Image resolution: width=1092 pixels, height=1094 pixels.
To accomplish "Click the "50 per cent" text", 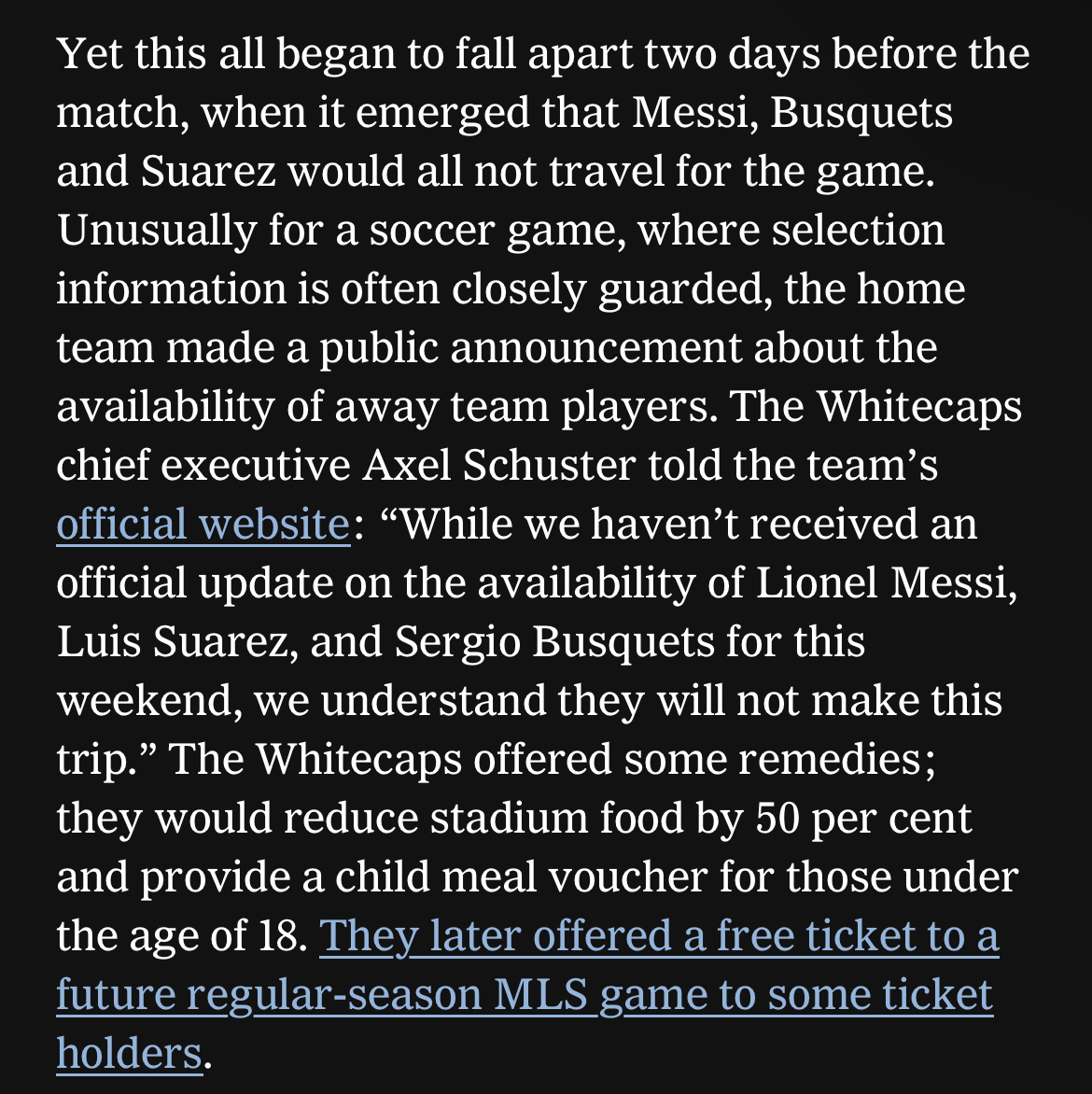I will click(863, 819).
